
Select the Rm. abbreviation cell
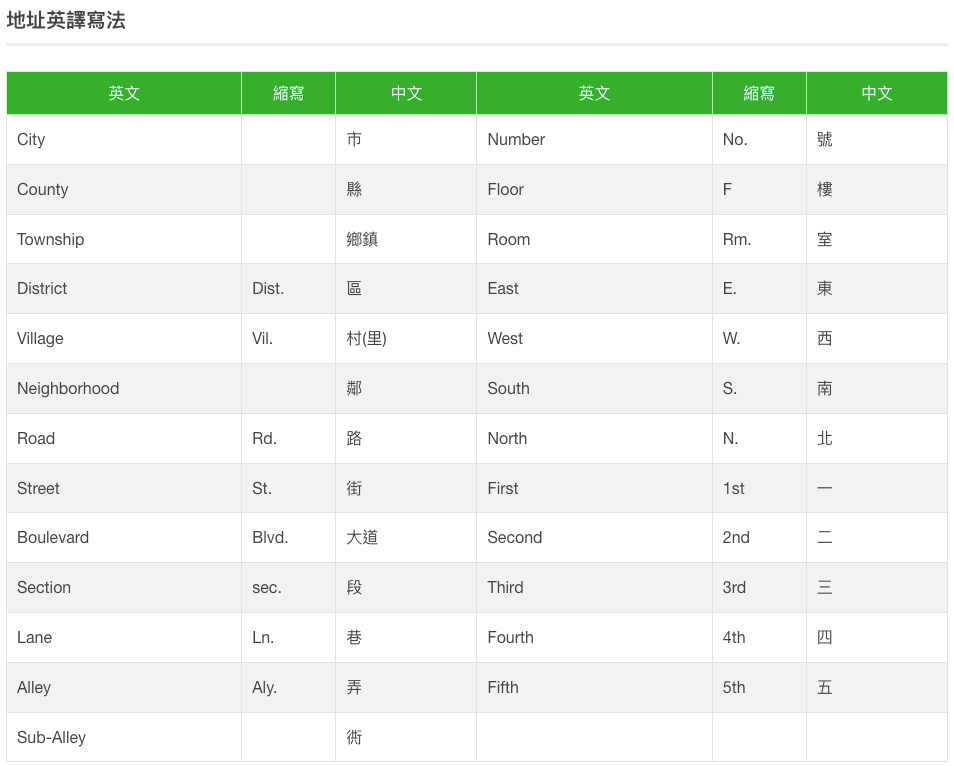tap(737, 239)
